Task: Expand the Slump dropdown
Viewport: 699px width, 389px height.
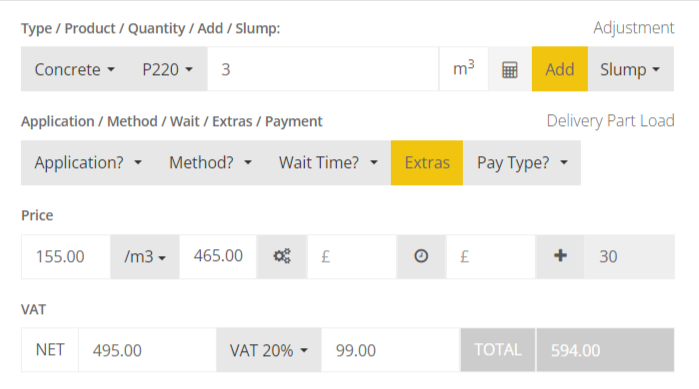Action: click(630, 70)
